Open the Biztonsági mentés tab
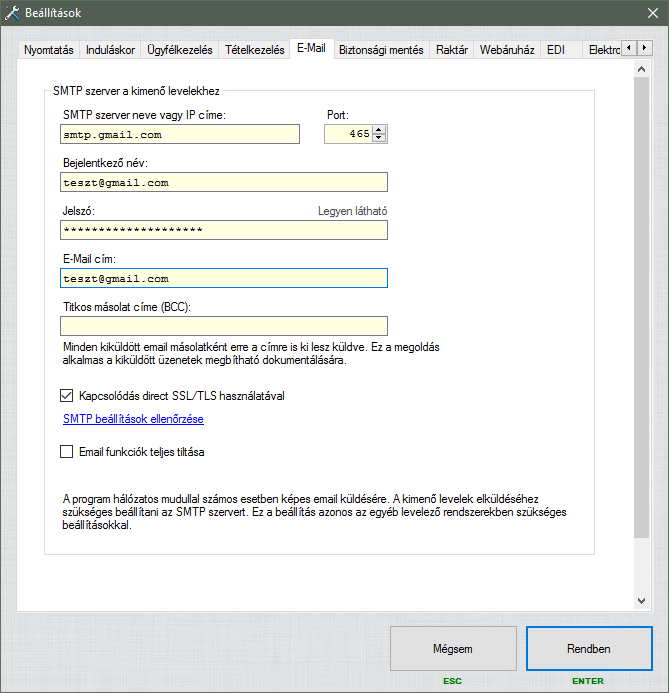669x693 pixels. tap(381, 50)
